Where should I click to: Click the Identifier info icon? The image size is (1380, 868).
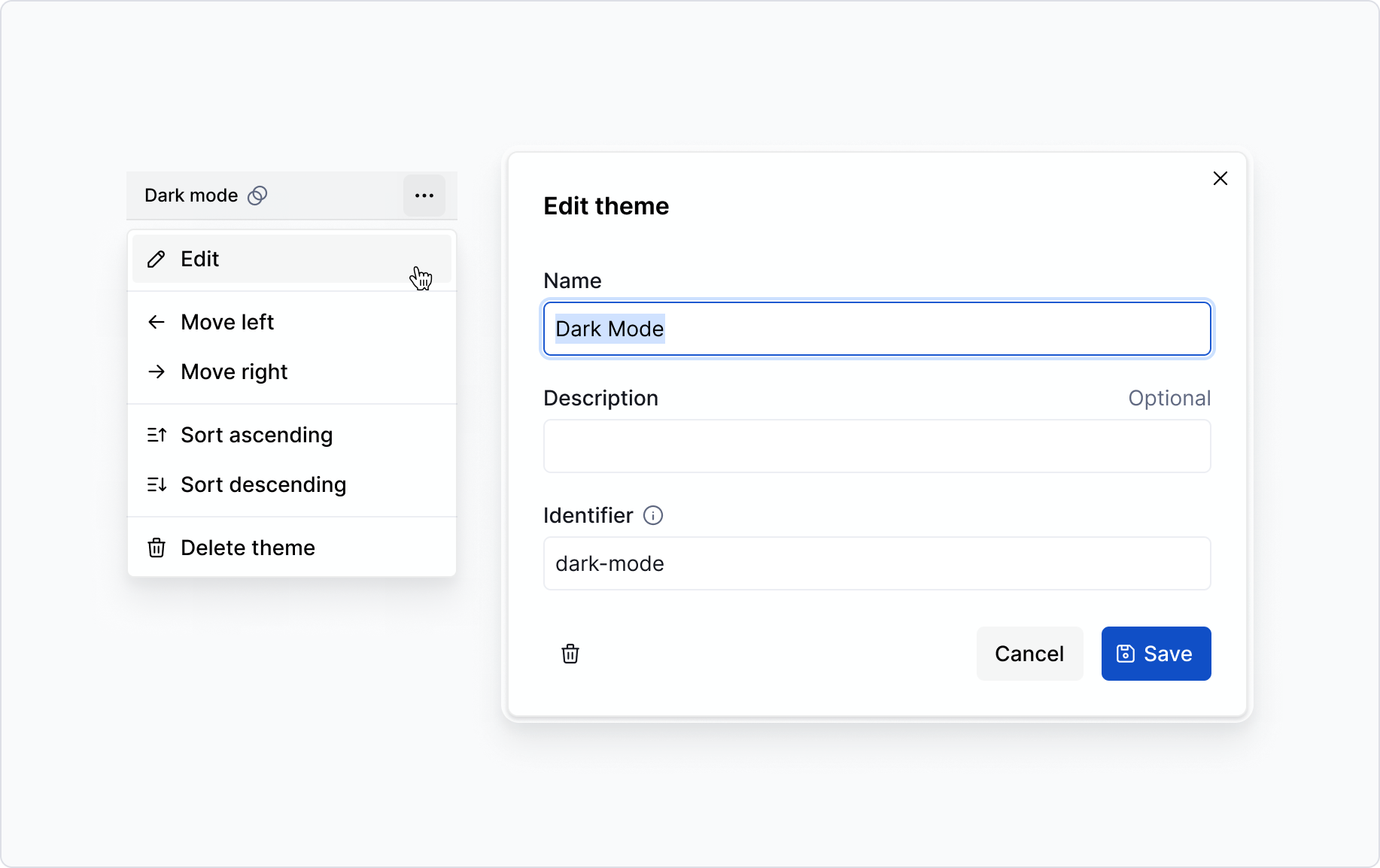653,515
